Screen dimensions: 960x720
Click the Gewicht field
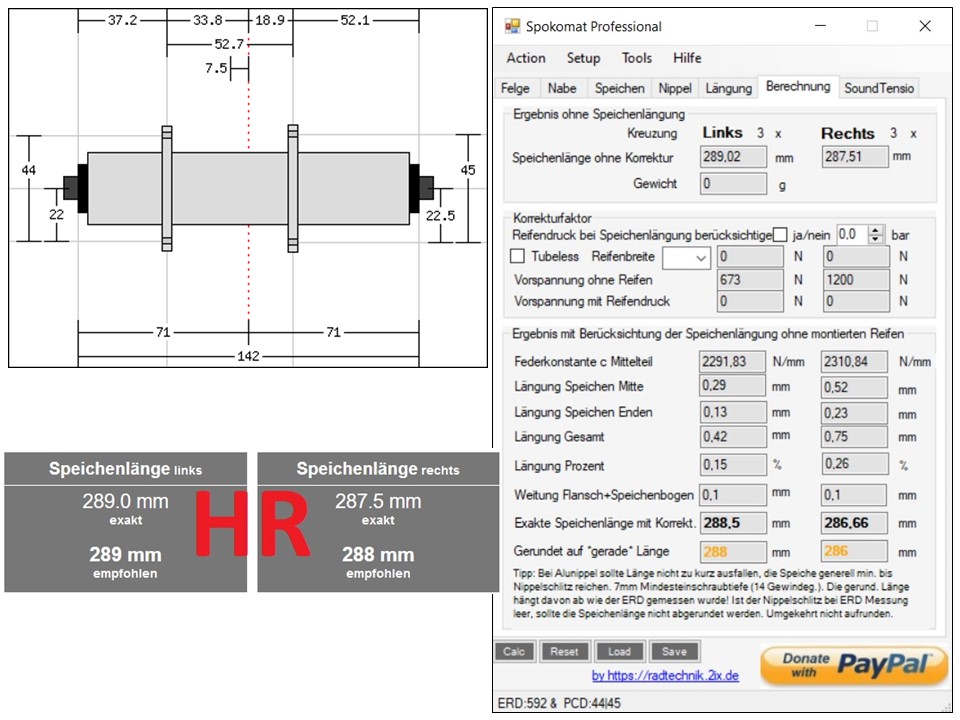point(733,184)
